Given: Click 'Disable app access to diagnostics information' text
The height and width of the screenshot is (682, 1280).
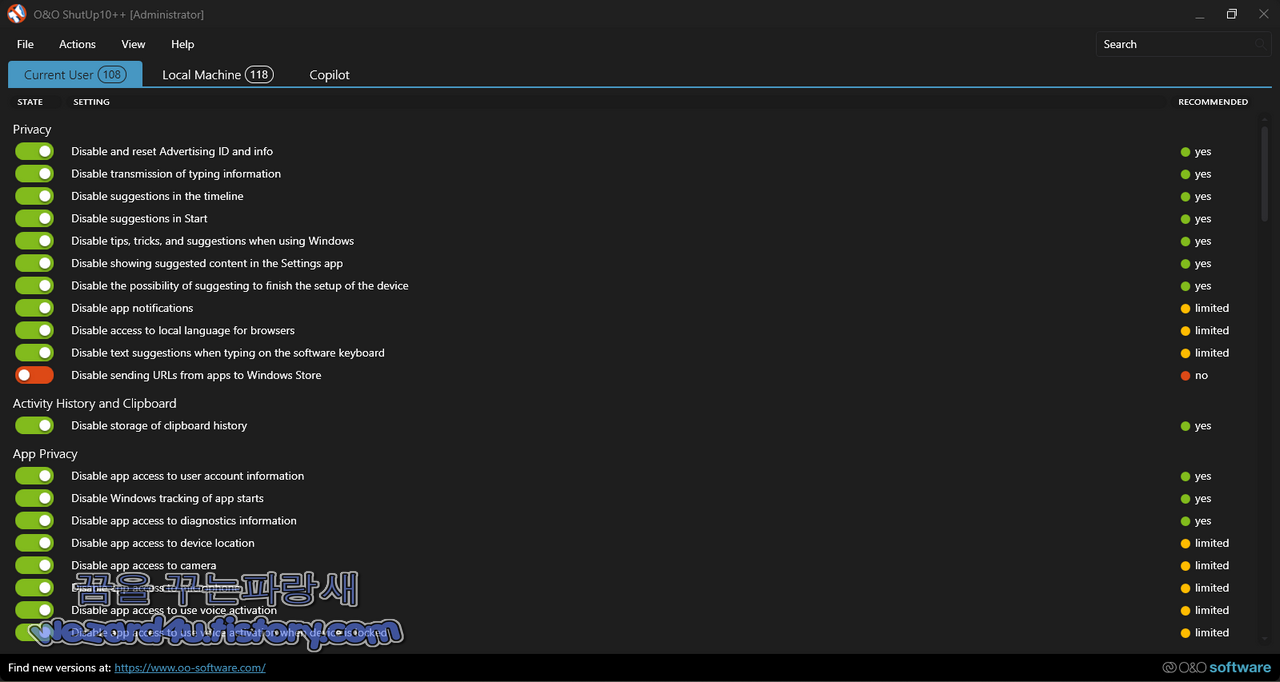Looking at the screenshot, I should tap(184, 520).
